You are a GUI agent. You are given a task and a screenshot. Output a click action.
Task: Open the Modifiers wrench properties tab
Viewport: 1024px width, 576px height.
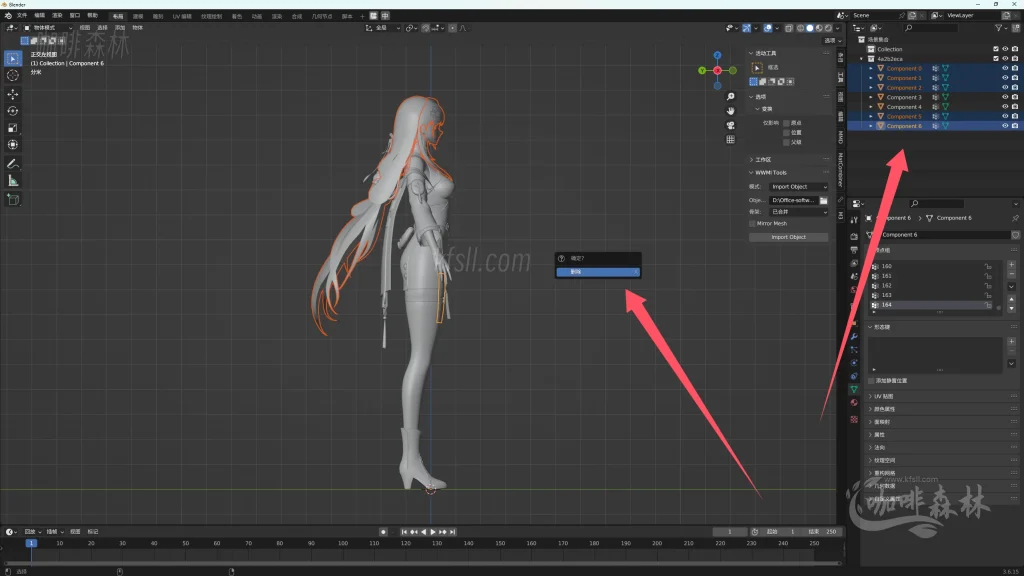(854, 336)
